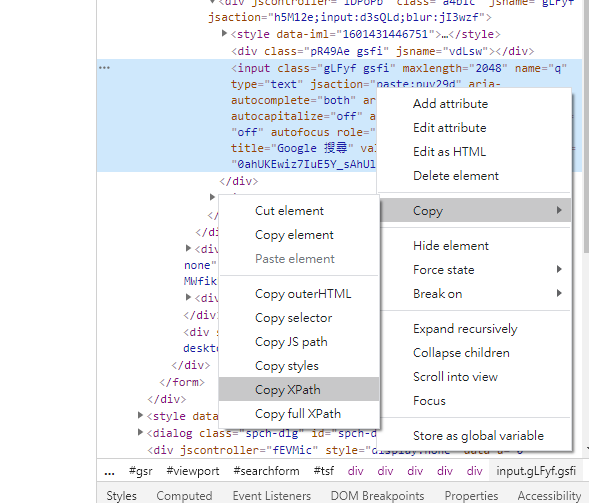Image resolution: width=589 pixels, height=503 pixels.
Task: Choose Copy element in submenu
Action: point(299,235)
